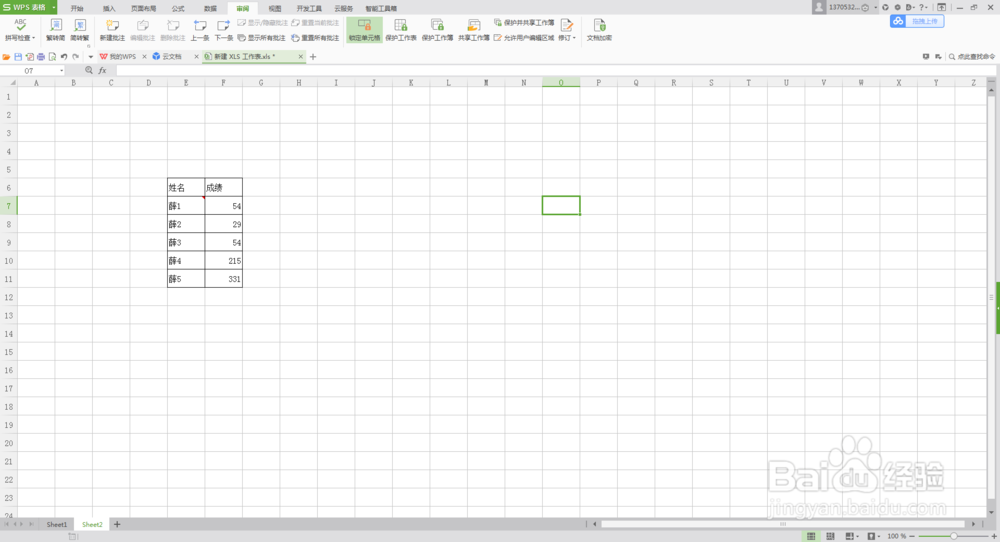
Task: Click the save icon in quick toolbar
Action: pos(18,57)
